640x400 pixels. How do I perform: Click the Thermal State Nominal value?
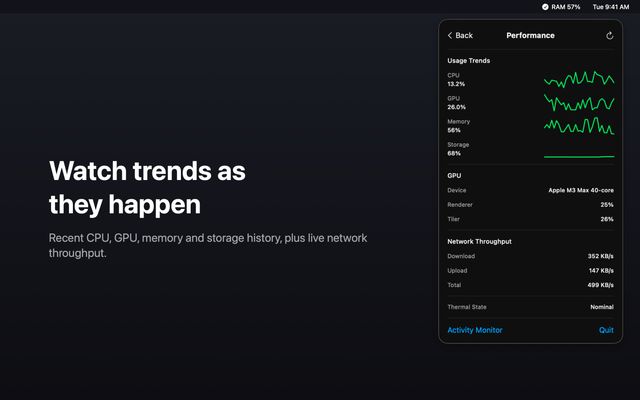pos(602,307)
